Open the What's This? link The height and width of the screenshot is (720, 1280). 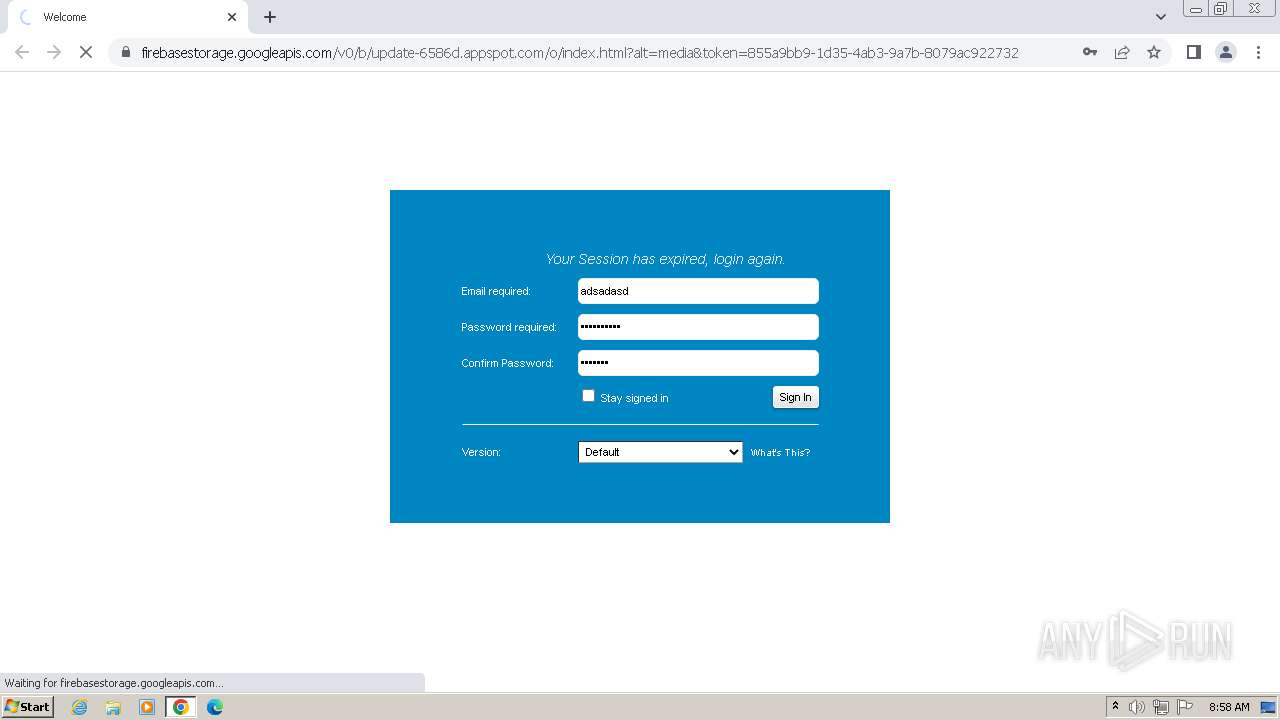[x=780, y=453]
